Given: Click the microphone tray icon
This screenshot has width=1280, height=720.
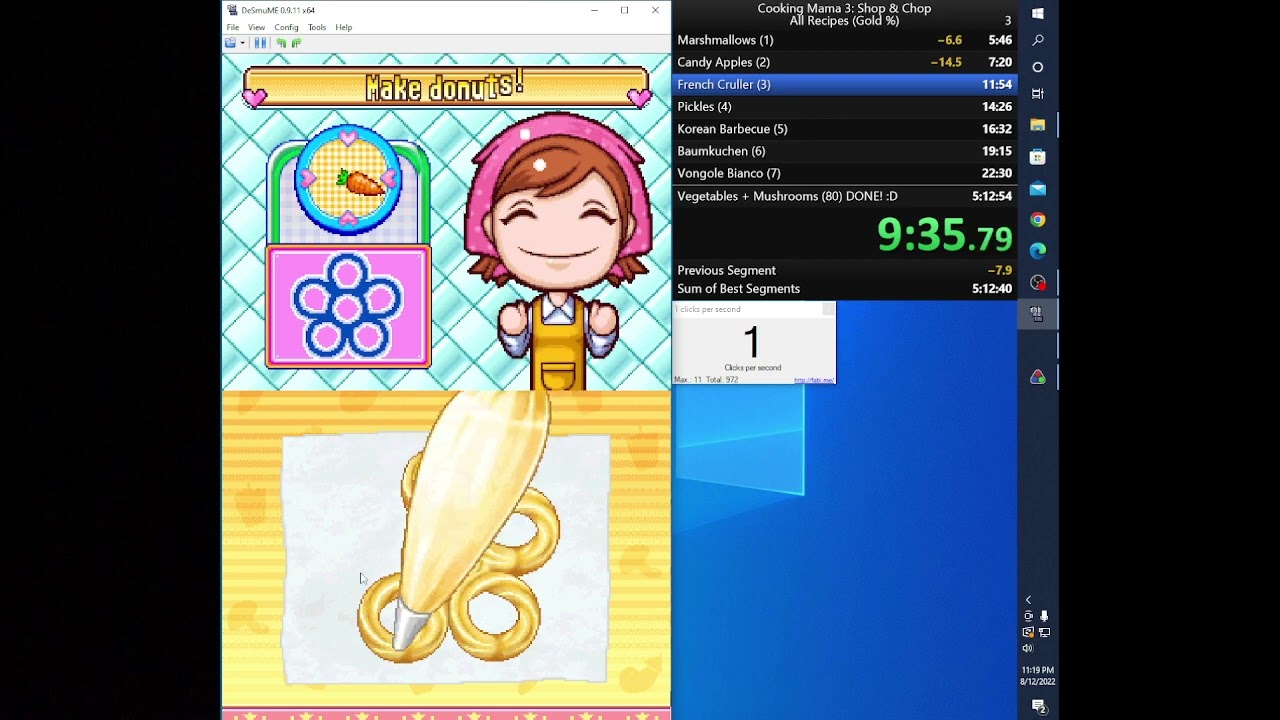Looking at the screenshot, I should point(1044,617).
